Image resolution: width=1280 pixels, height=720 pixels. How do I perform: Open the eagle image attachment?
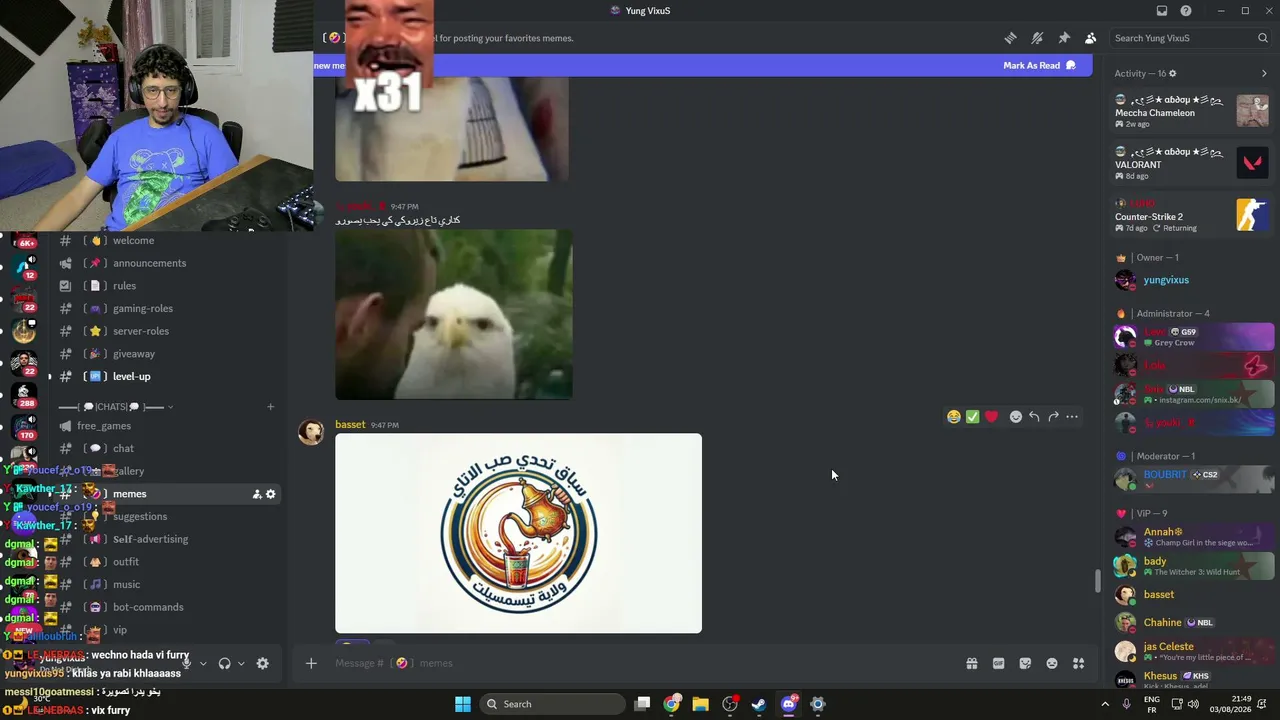pos(454,315)
